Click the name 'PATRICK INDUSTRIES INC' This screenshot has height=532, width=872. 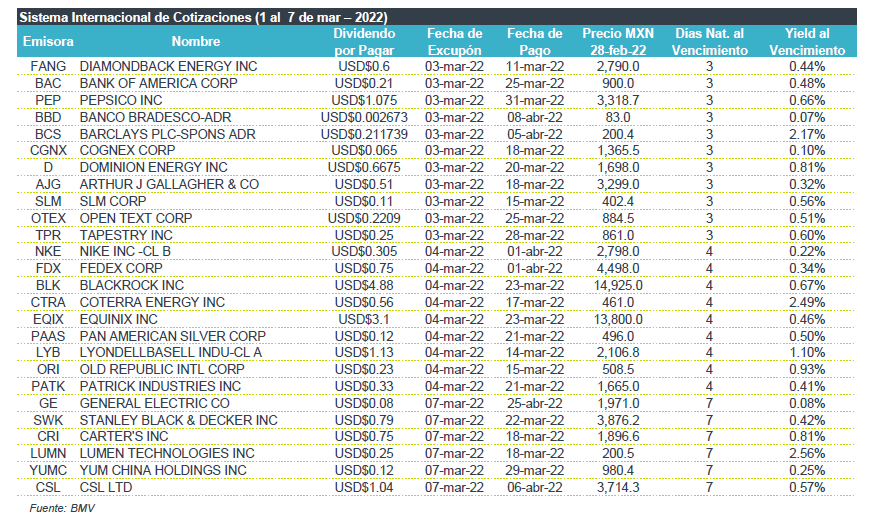pos(160,387)
